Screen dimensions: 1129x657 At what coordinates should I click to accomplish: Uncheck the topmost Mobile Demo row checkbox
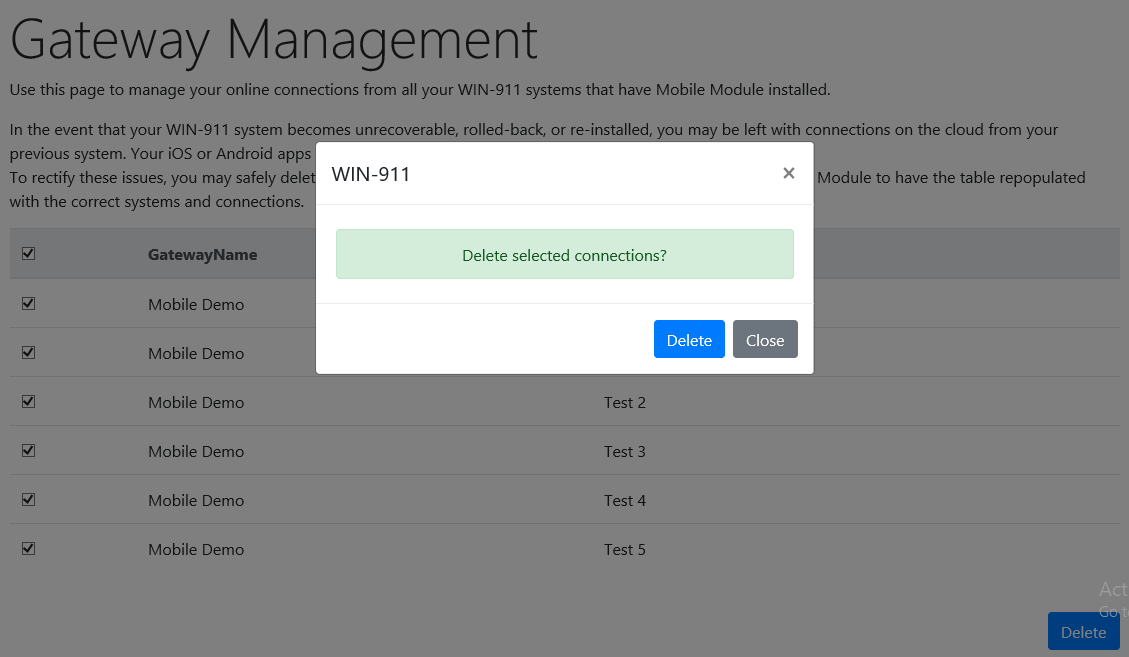tap(28, 303)
